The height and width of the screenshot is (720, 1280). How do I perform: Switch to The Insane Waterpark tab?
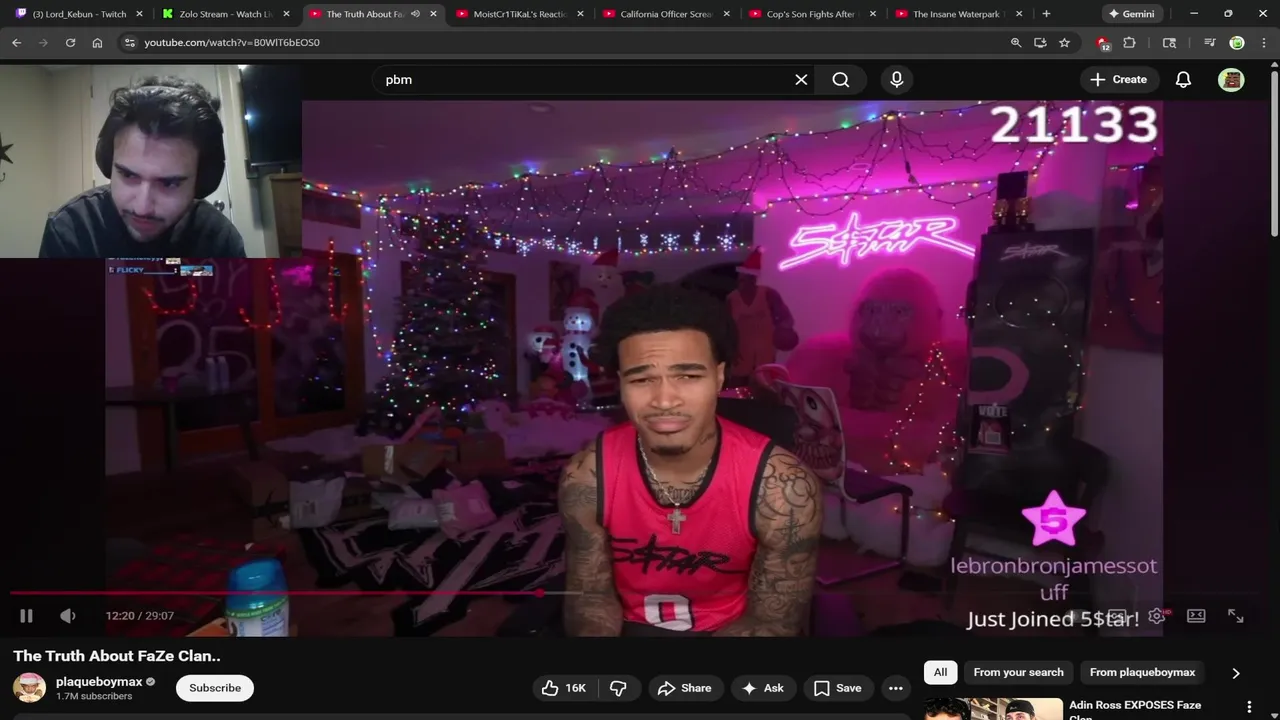point(958,14)
